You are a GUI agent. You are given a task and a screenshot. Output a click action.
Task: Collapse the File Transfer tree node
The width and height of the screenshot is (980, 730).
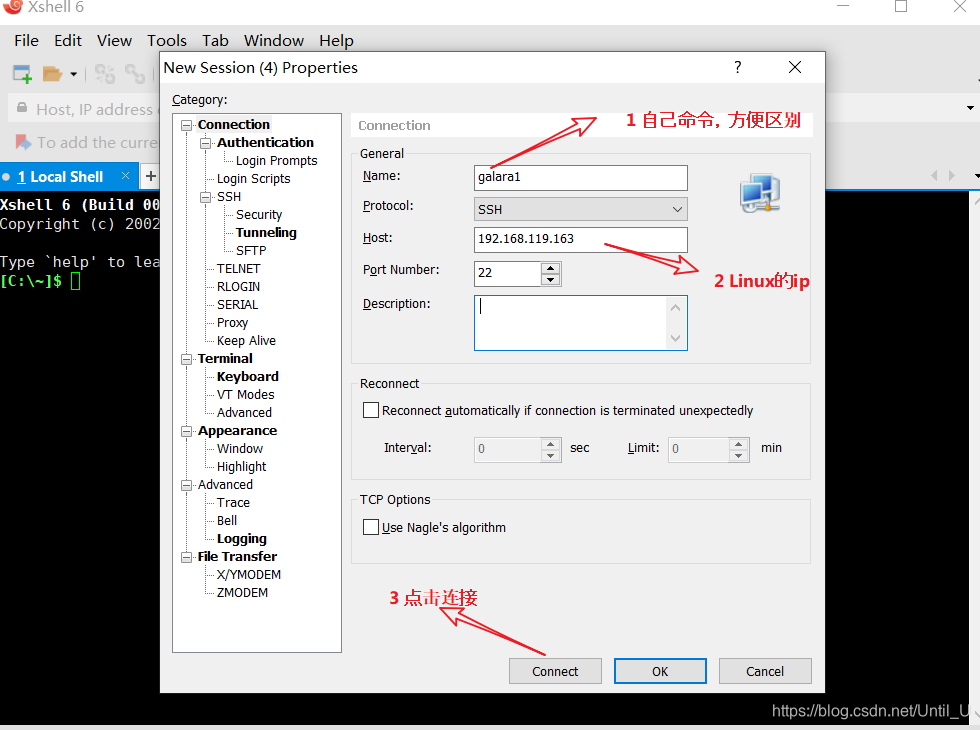[x=186, y=557]
